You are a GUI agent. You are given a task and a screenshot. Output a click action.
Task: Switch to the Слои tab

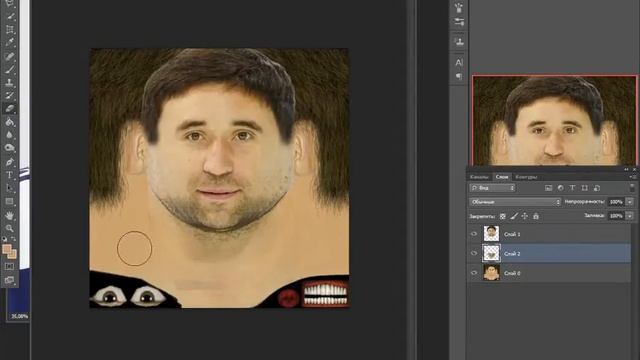click(x=502, y=177)
